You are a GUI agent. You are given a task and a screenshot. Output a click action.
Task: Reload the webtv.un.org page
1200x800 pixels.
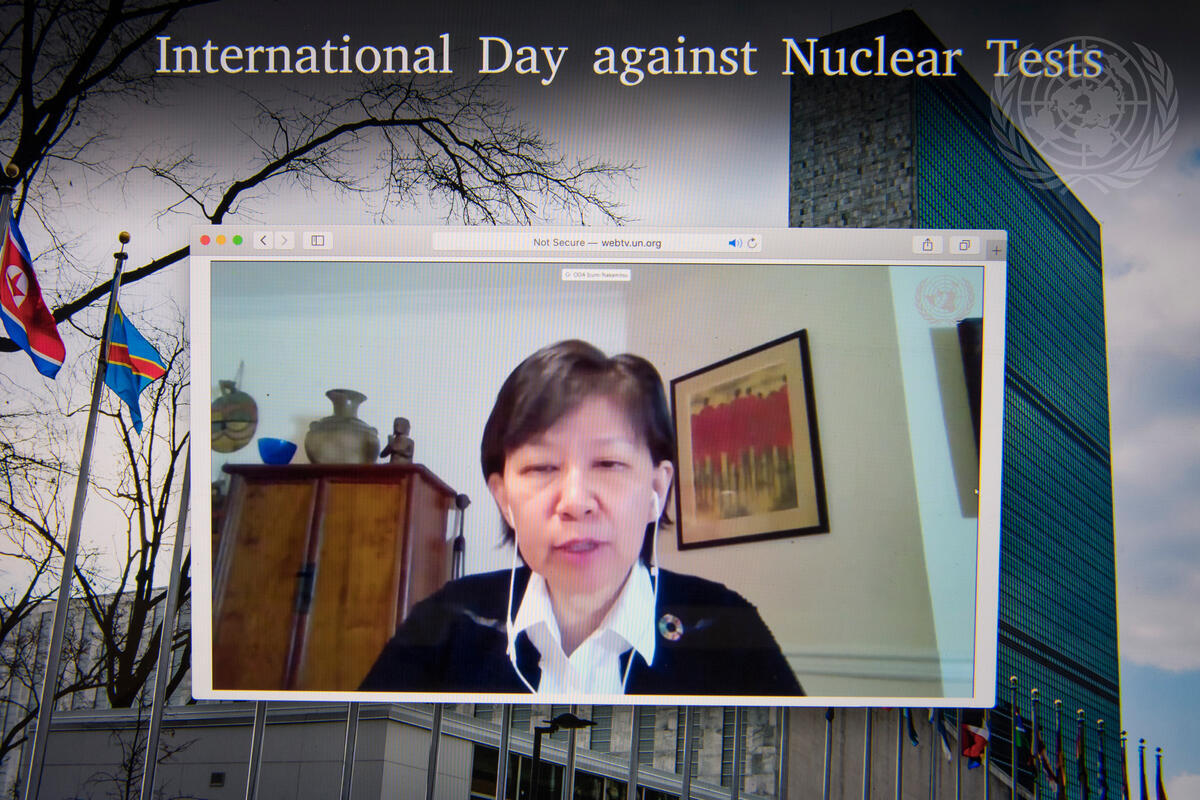752,243
